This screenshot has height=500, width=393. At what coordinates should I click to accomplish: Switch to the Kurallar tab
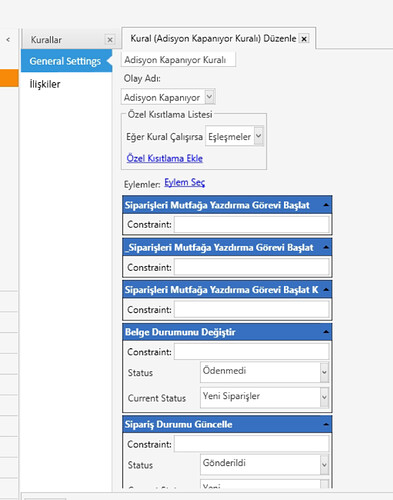(46, 40)
